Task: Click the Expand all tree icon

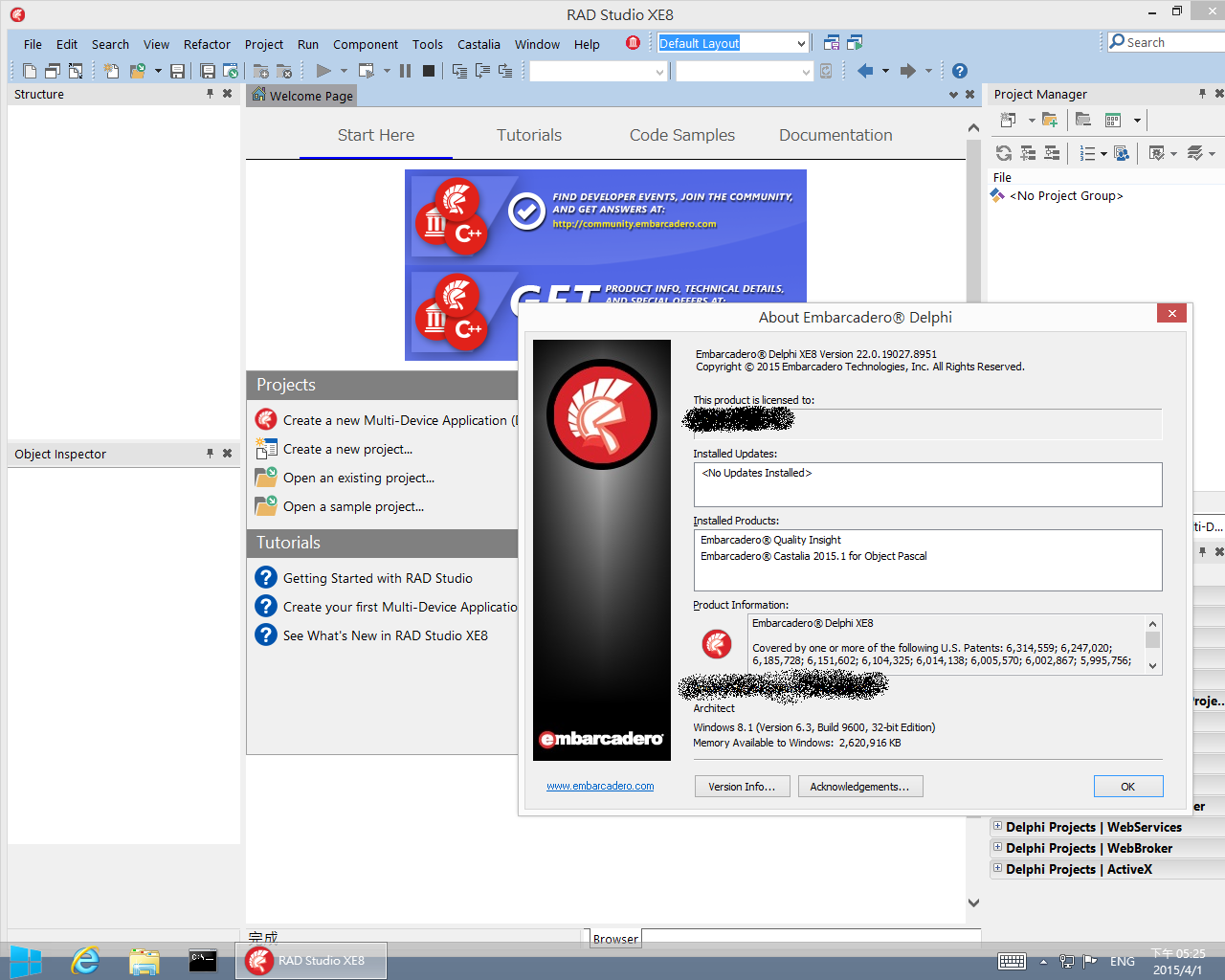Action: point(1028,153)
